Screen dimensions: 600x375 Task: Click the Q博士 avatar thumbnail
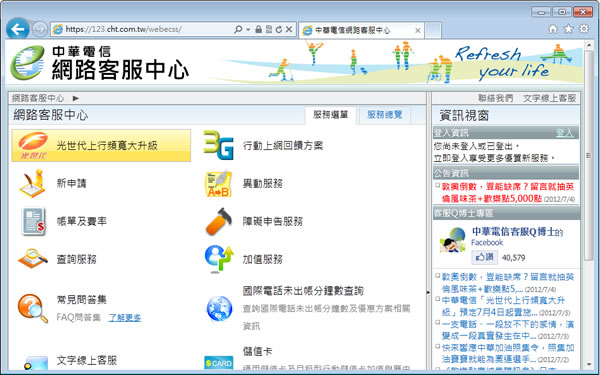click(452, 240)
